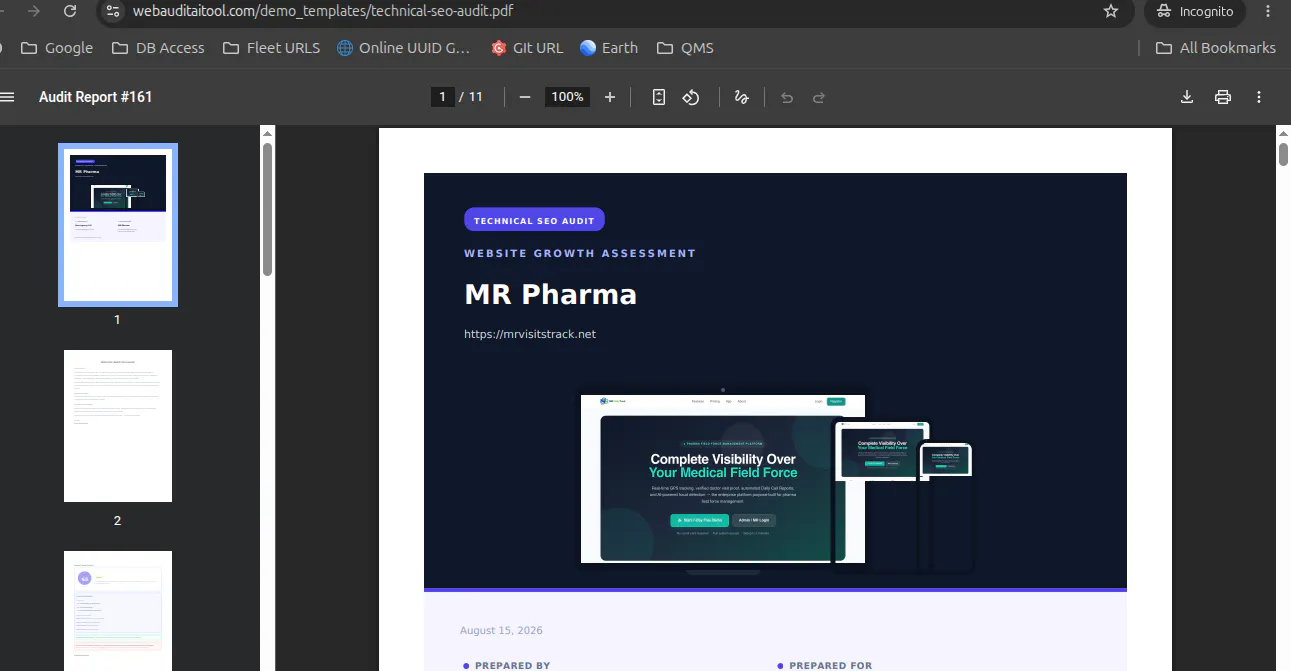Zoom in with the plus button

(610, 97)
